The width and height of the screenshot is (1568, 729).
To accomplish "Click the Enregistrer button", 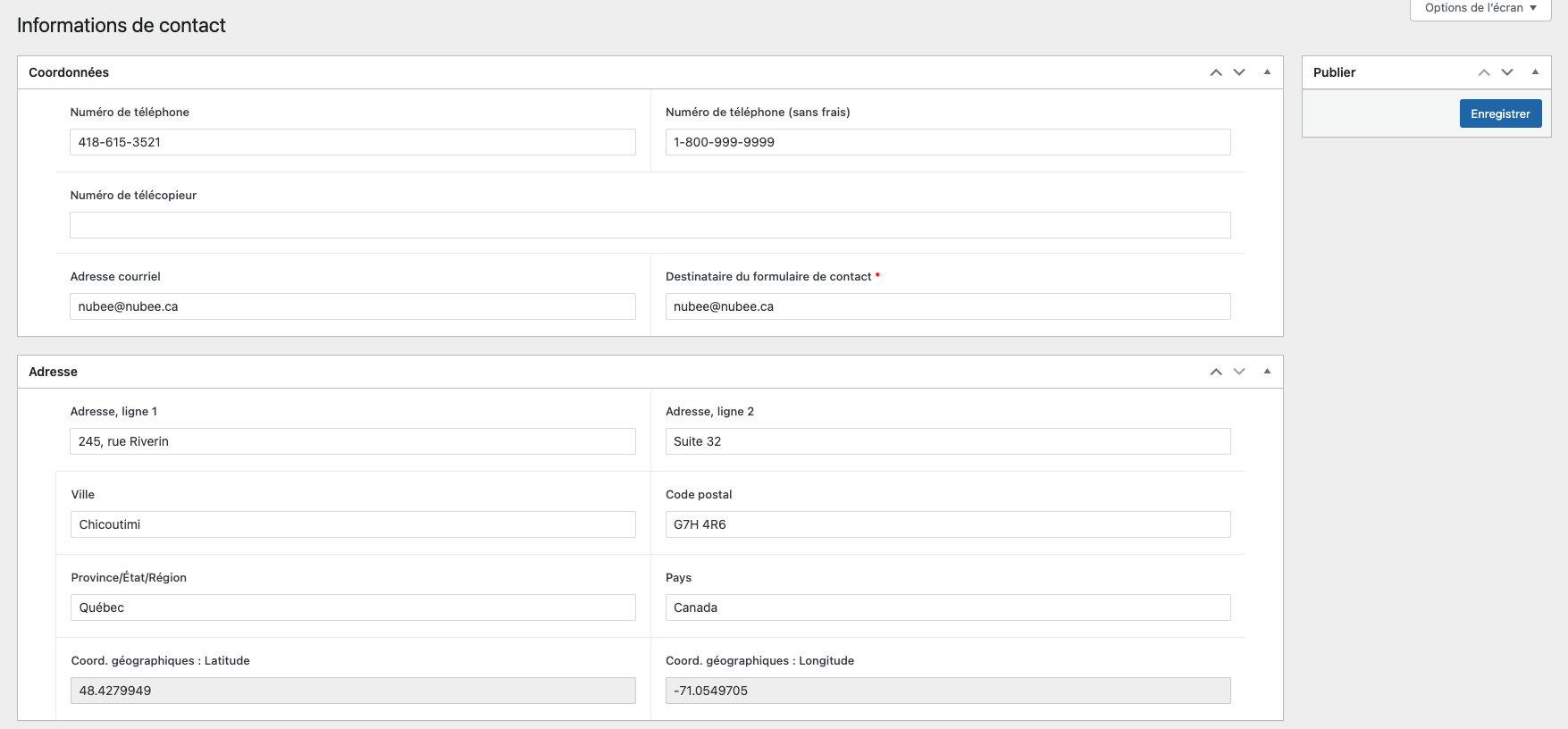I will (1500, 113).
